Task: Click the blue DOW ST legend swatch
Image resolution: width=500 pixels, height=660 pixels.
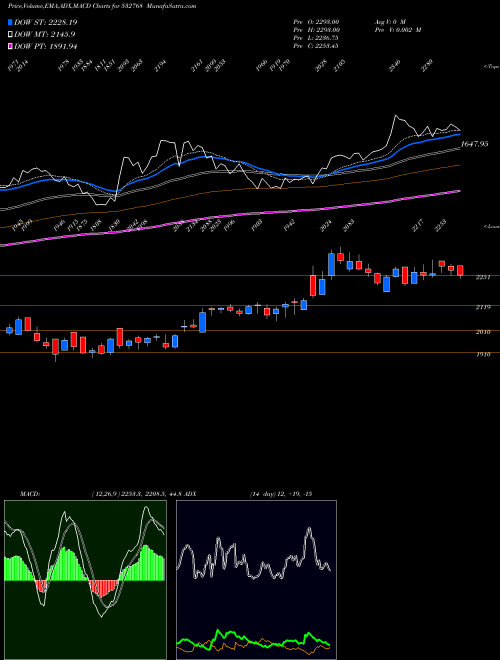Action: pyautogui.click(x=11, y=22)
